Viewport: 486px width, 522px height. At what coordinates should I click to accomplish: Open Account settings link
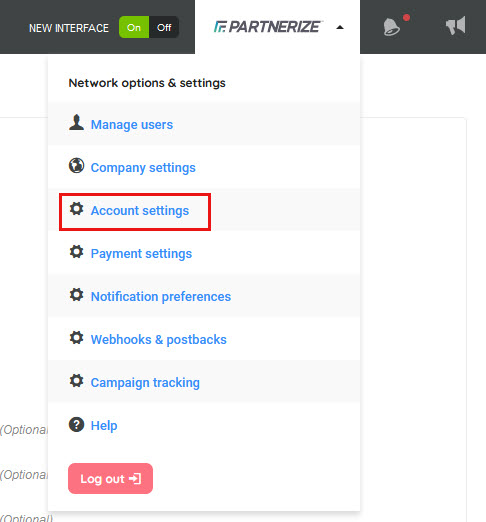pos(140,211)
